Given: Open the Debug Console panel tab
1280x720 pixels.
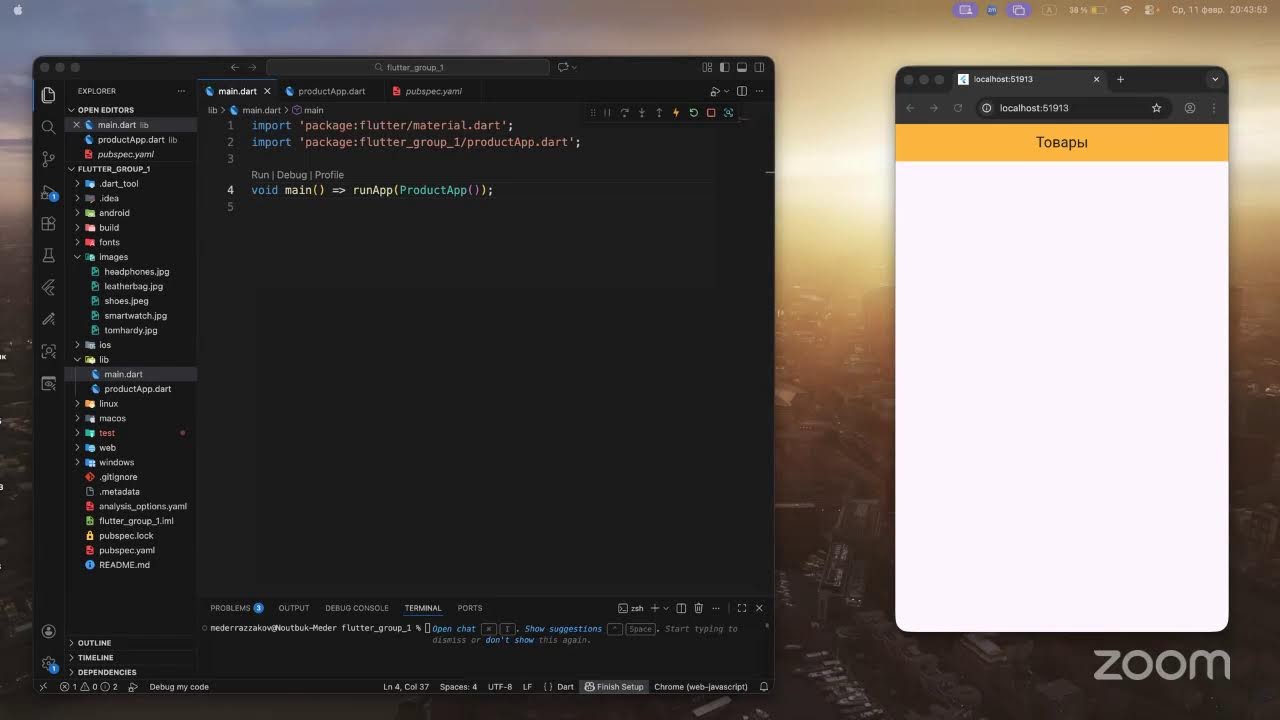Looking at the screenshot, I should click(x=357, y=608).
